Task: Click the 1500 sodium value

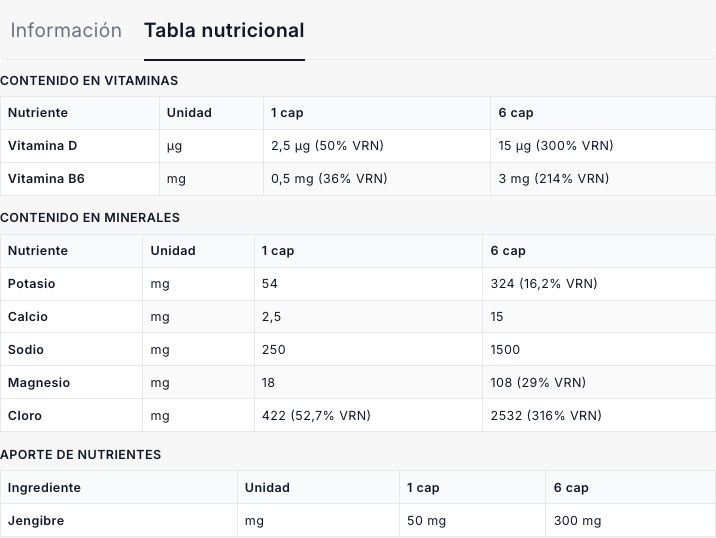Action: click(x=506, y=350)
